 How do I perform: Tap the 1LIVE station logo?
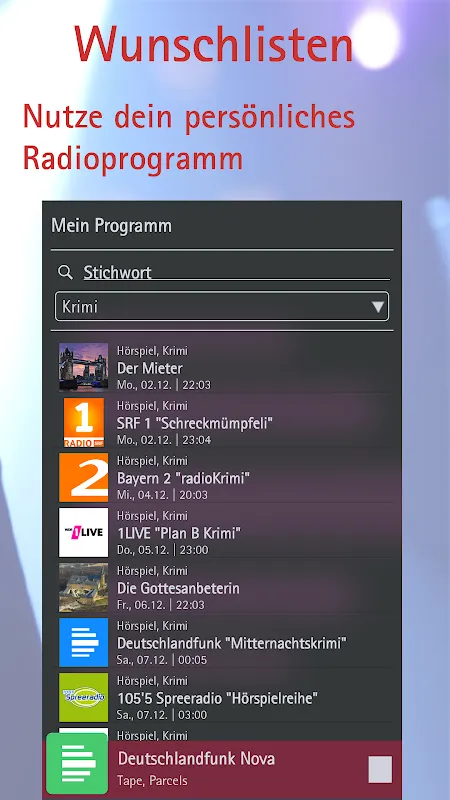click(84, 532)
